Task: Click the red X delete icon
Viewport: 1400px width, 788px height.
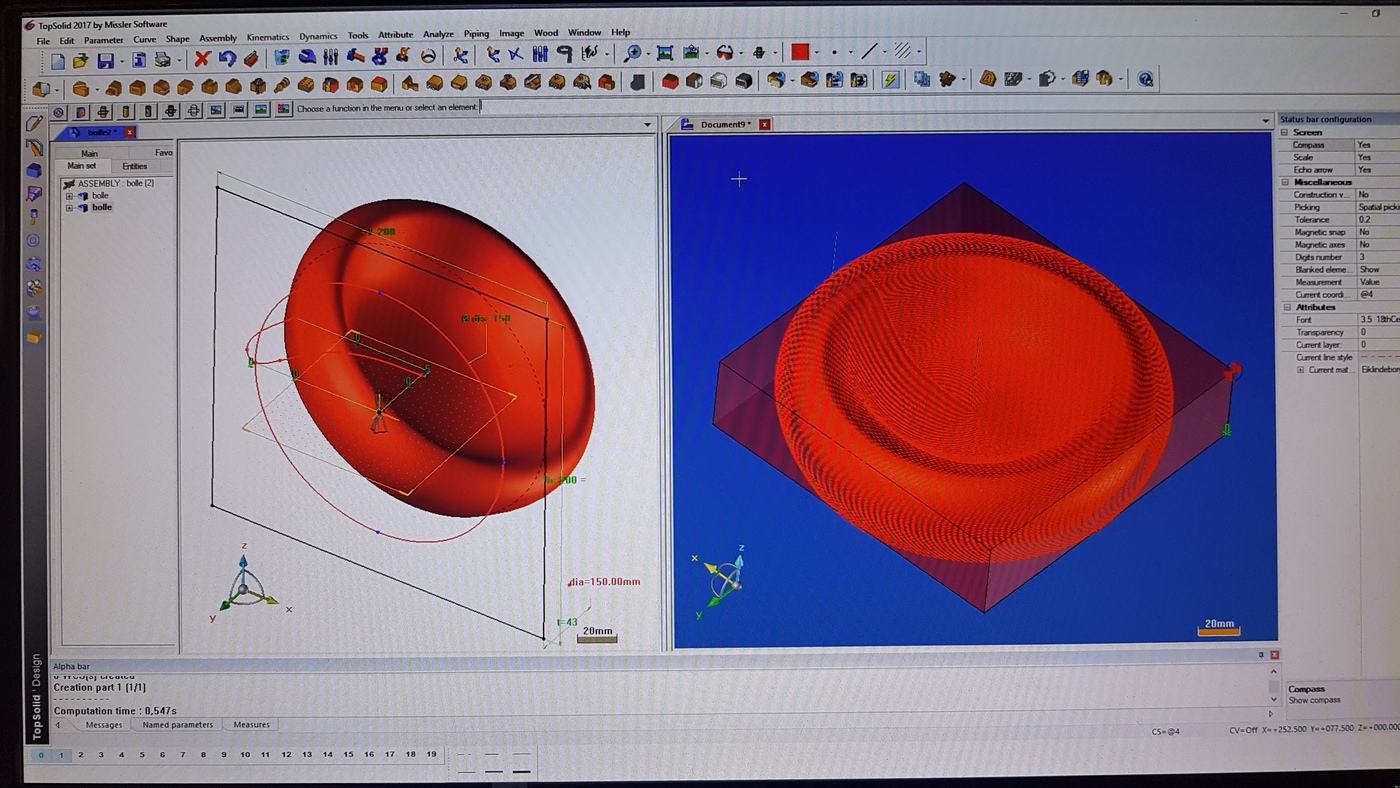Action: click(x=202, y=58)
